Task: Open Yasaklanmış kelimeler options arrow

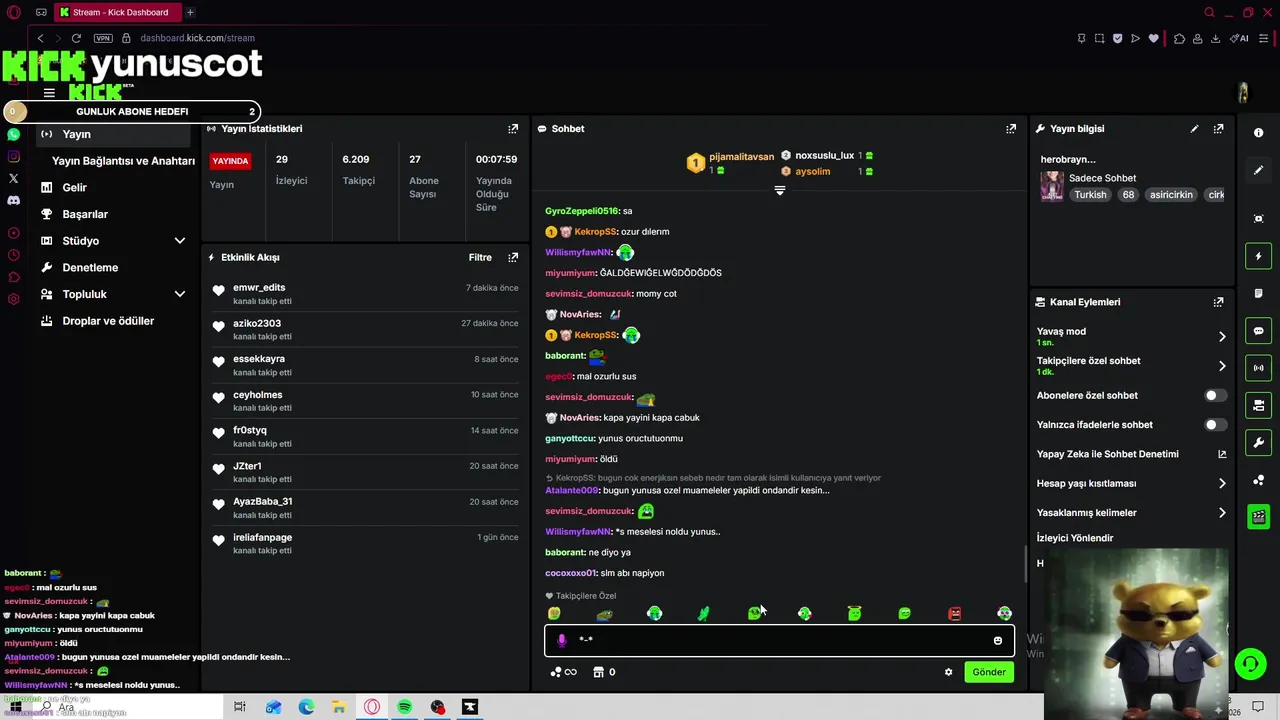Action: click(1222, 513)
